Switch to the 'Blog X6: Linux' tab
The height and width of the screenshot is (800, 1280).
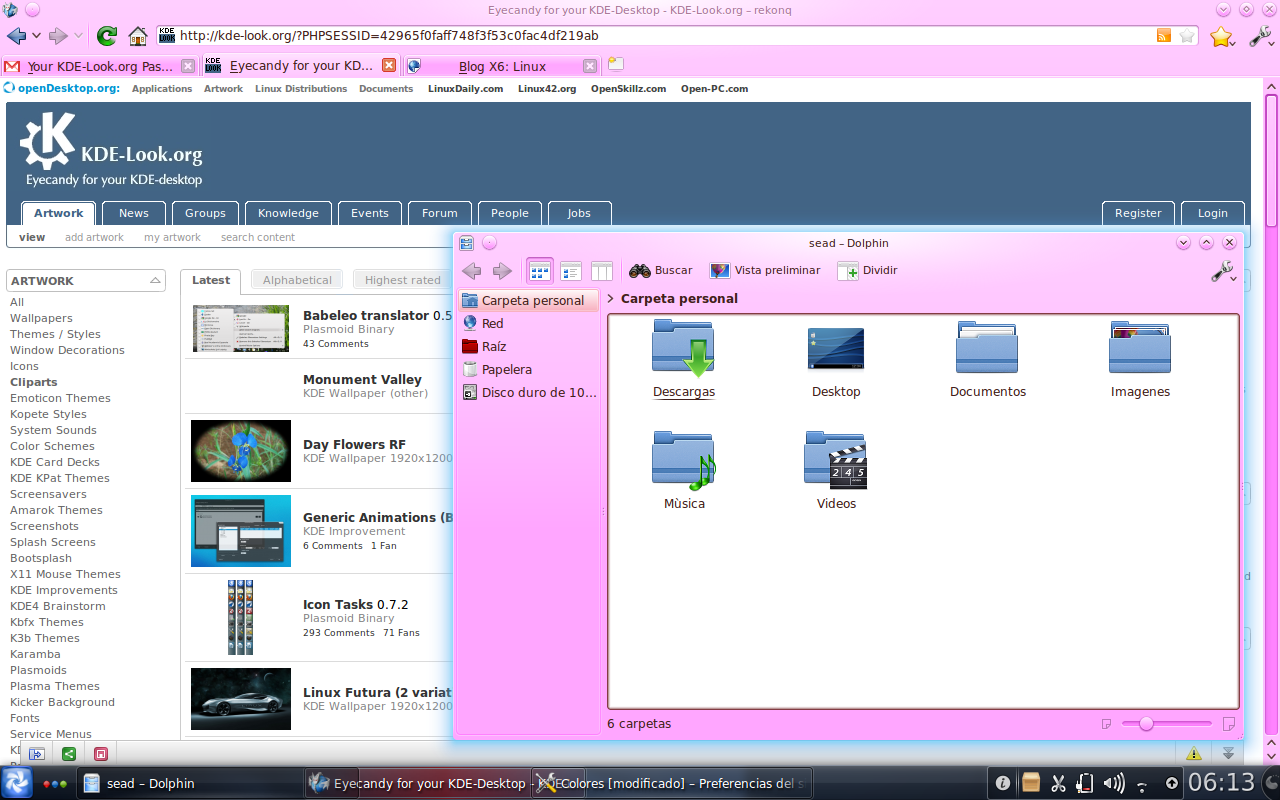[502, 66]
